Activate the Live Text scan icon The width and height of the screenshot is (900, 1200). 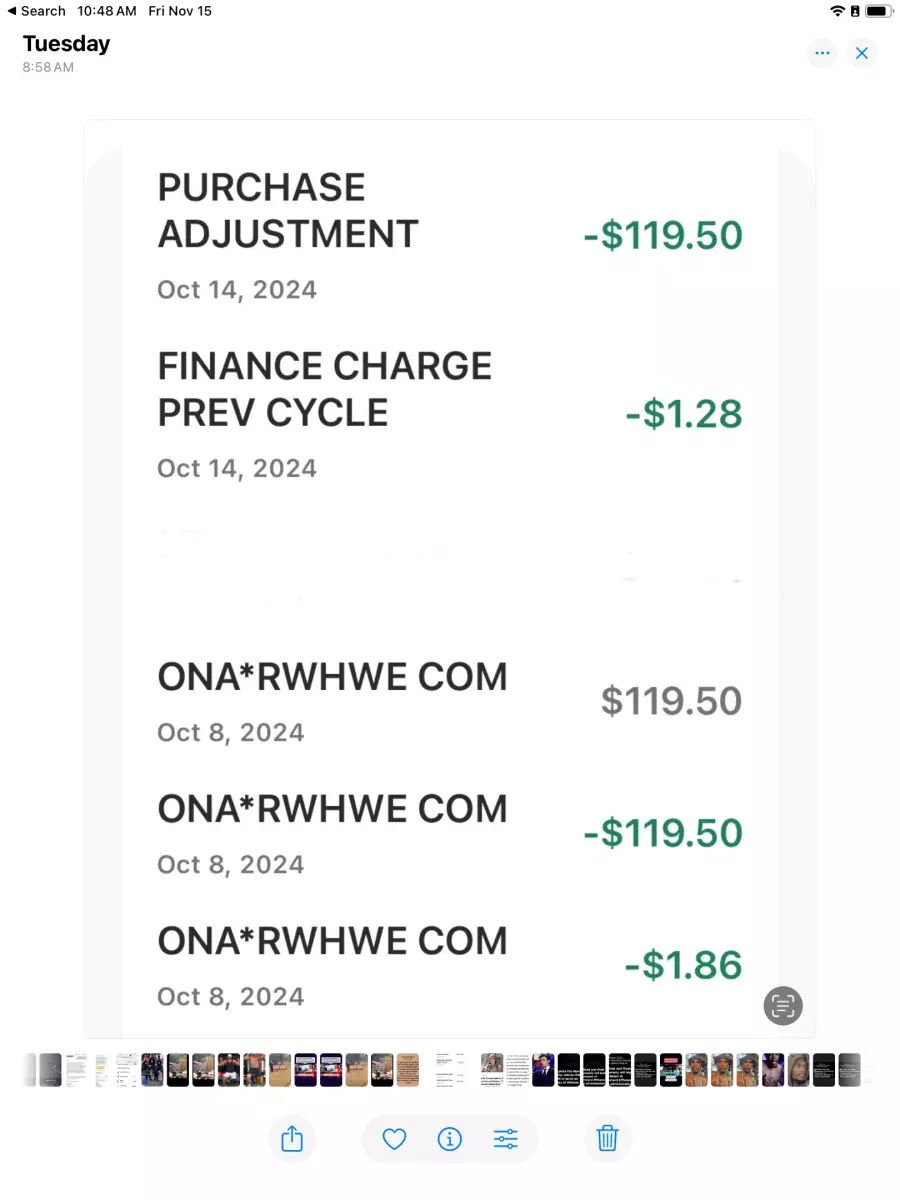tap(783, 1005)
